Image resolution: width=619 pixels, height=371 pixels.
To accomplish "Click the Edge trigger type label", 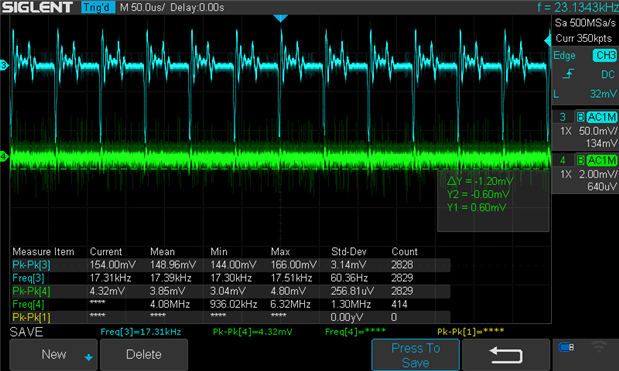I will tap(564, 56).
